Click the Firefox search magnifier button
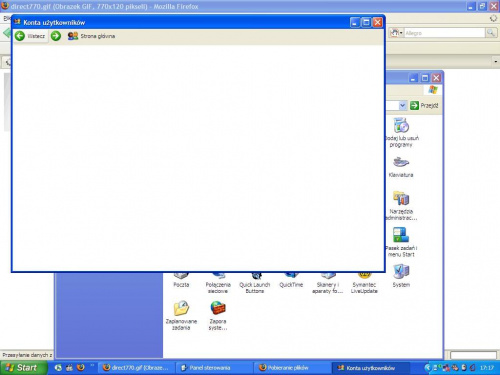Viewport: 500px width, 375px height. point(491,33)
